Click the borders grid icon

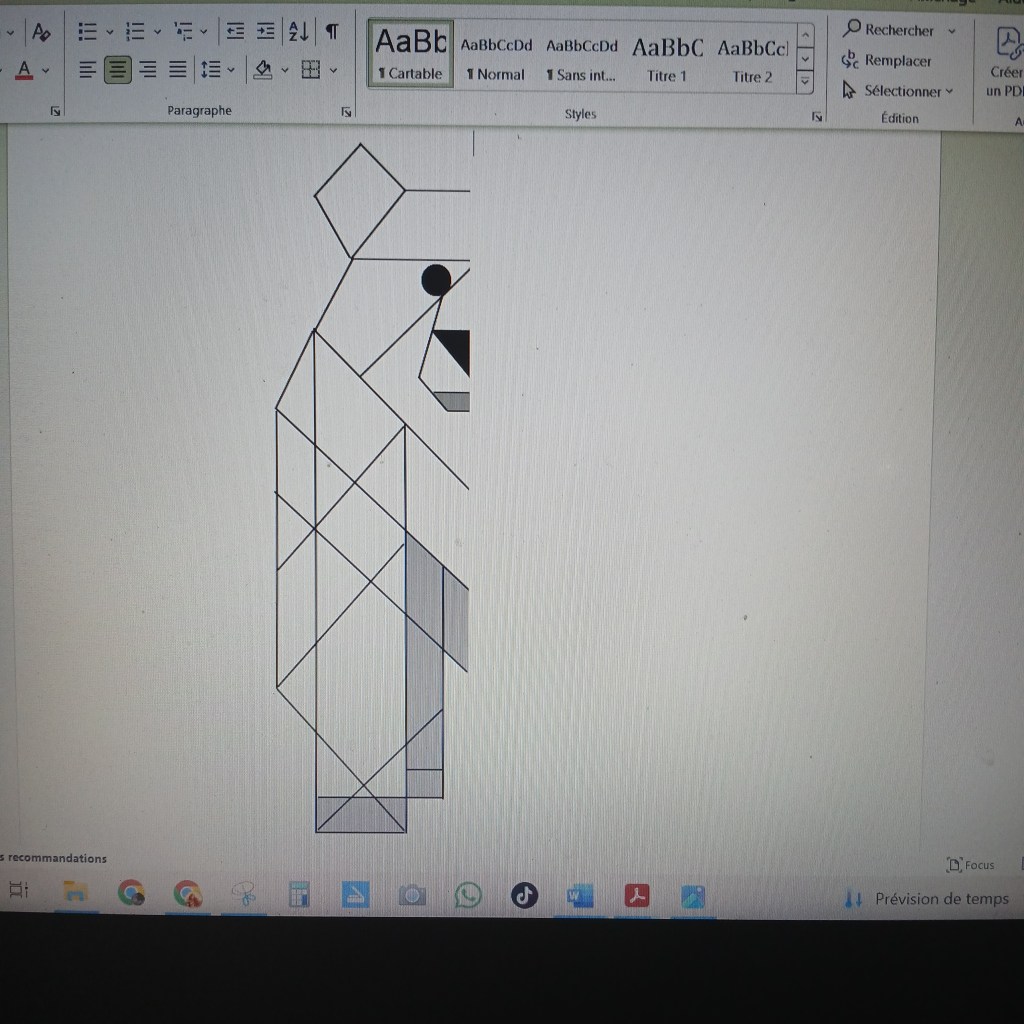pyautogui.click(x=311, y=69)
